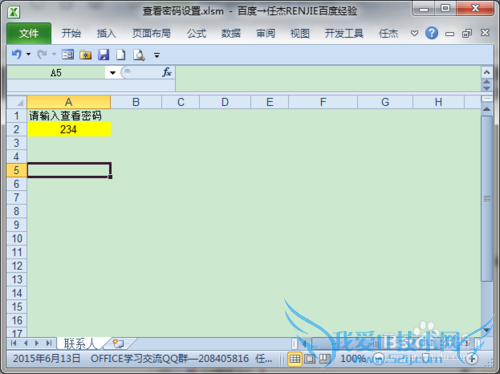Open the Name Box dropdown arrow

tap(113, 73)
